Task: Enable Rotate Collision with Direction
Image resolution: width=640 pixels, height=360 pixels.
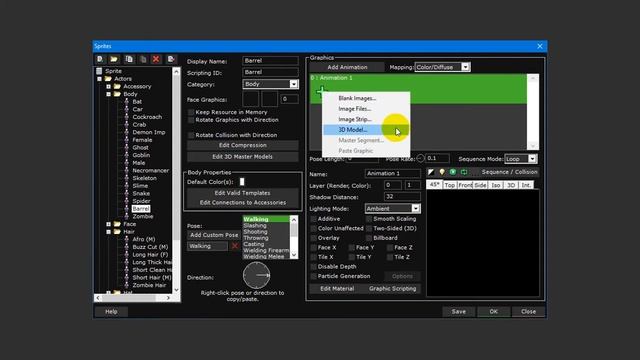Action: click(x=191, y=135)
